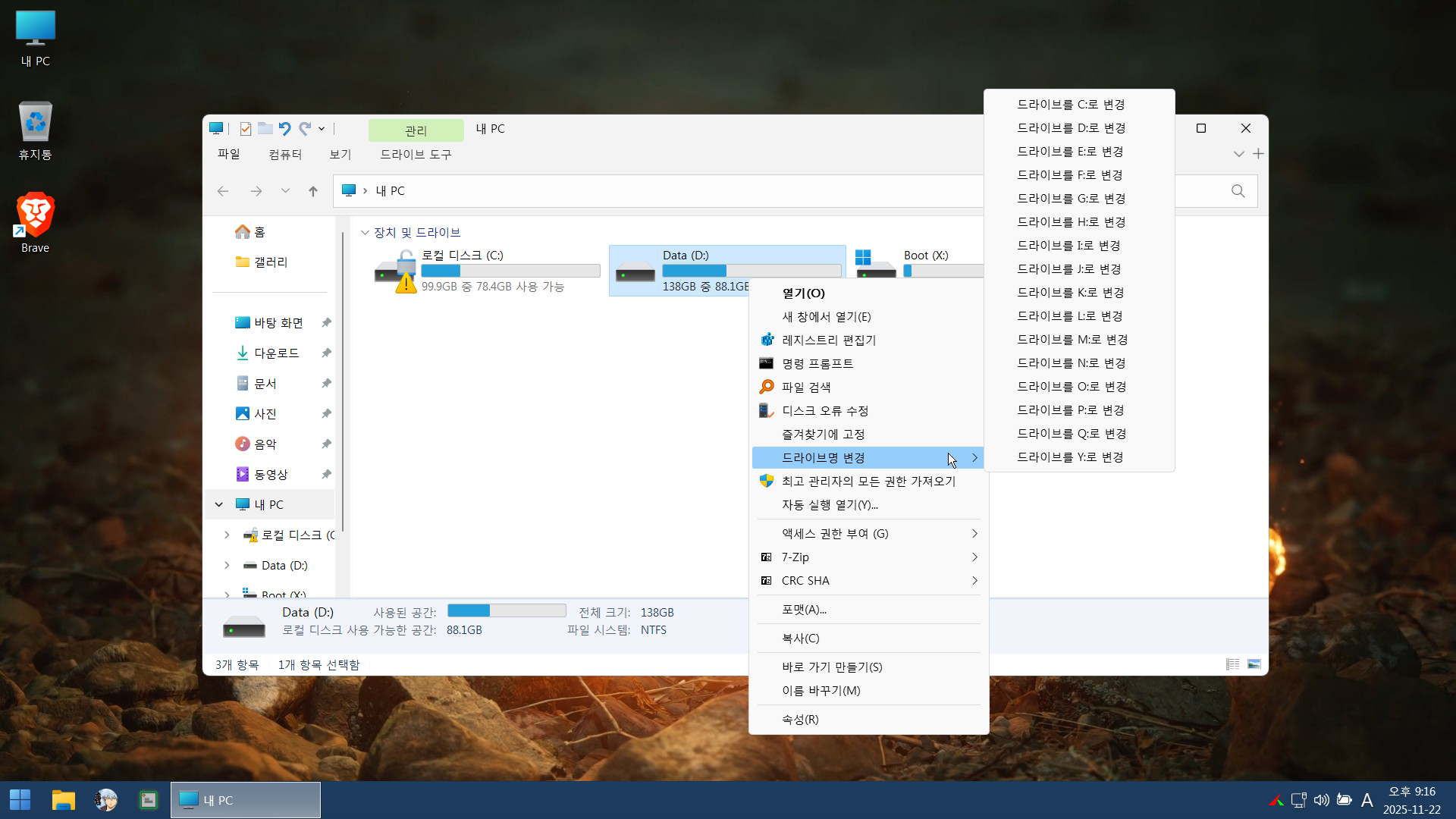1456x819 pixels.
Task: Click the C: drive usage bar
Action: tap(510, 271)
